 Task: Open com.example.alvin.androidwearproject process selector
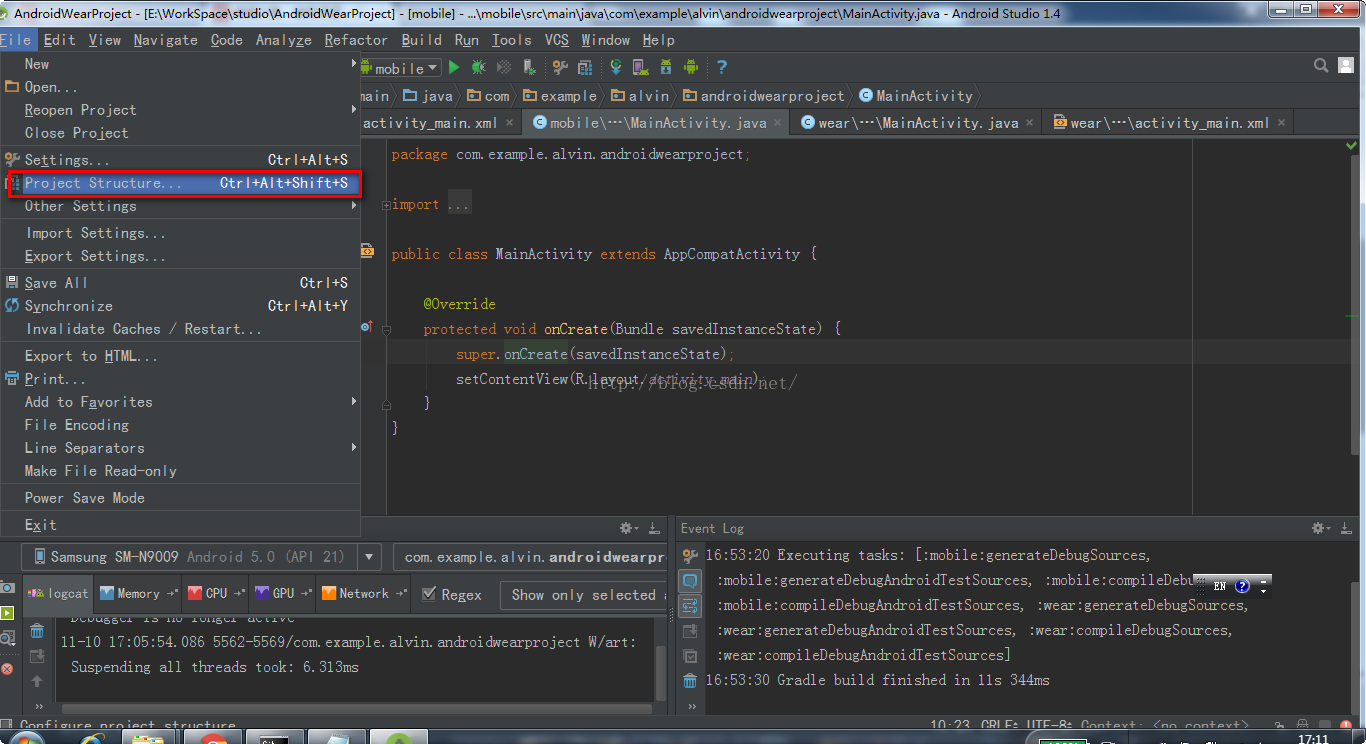pyautogui.click(x=530, y=557)
